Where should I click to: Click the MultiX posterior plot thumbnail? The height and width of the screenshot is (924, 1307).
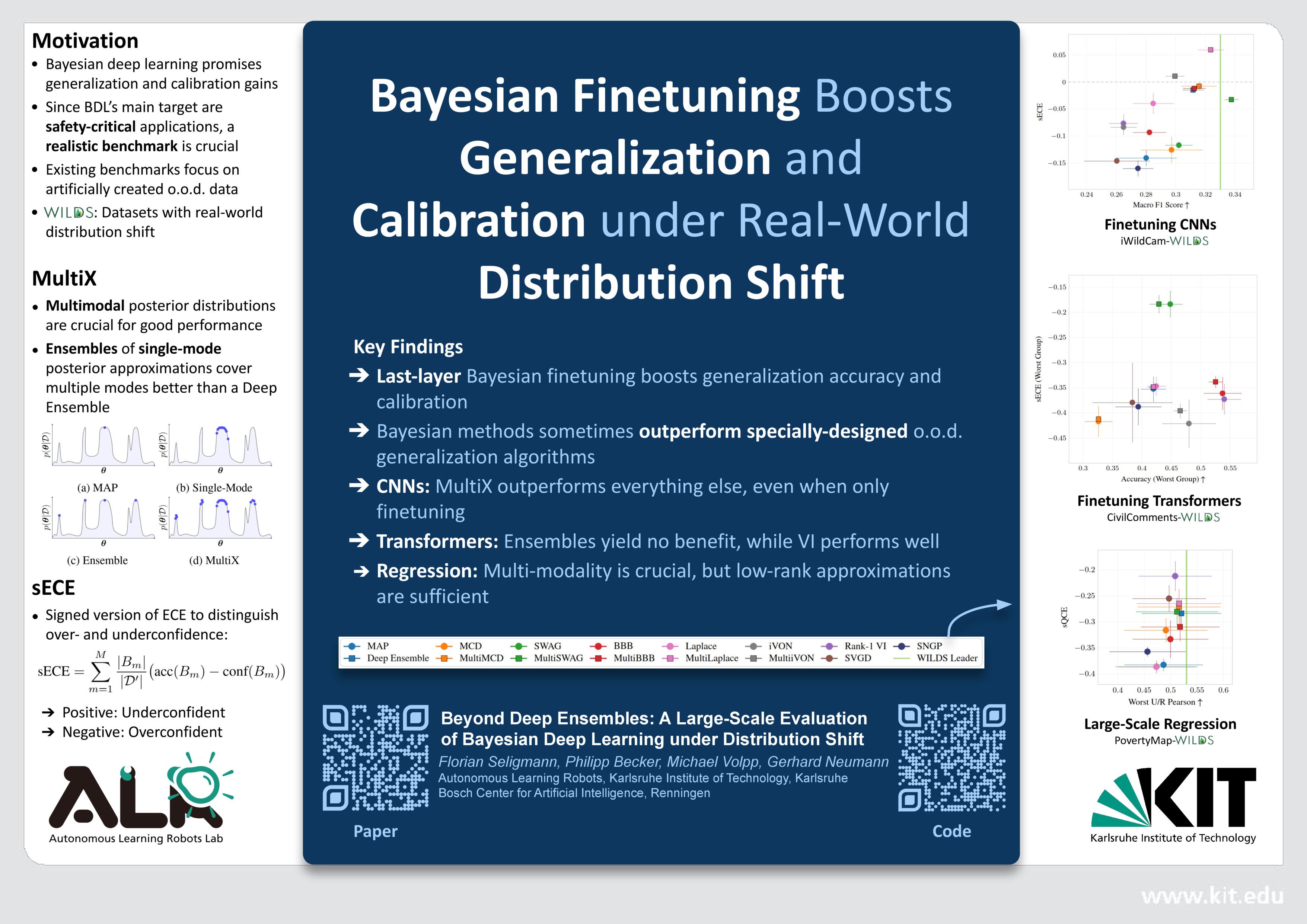point(220,519)
